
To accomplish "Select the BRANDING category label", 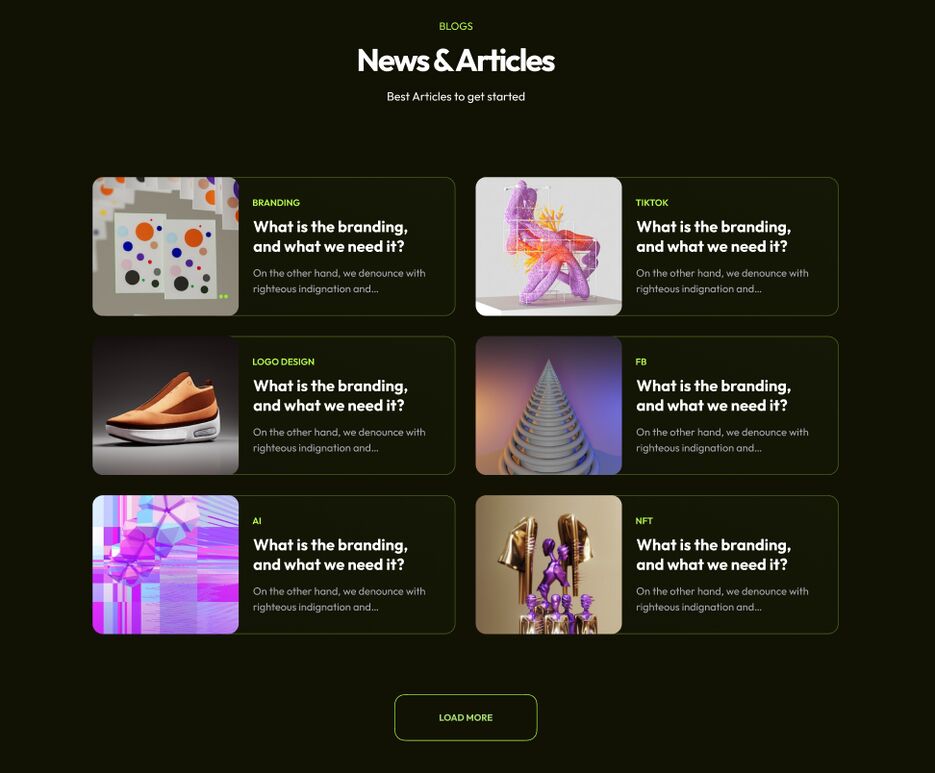I will pyautogui.click(x=276, y=203).
